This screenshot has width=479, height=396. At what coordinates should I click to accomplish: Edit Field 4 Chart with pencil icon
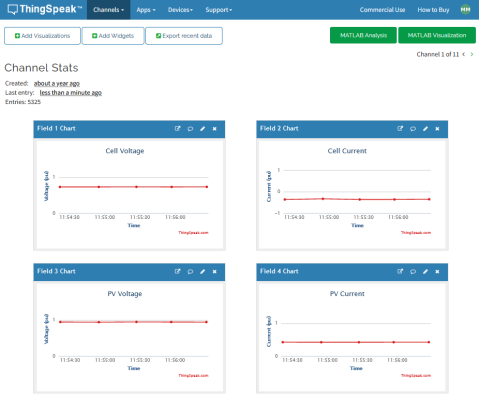pyautogui.click(x=425, y=272)
